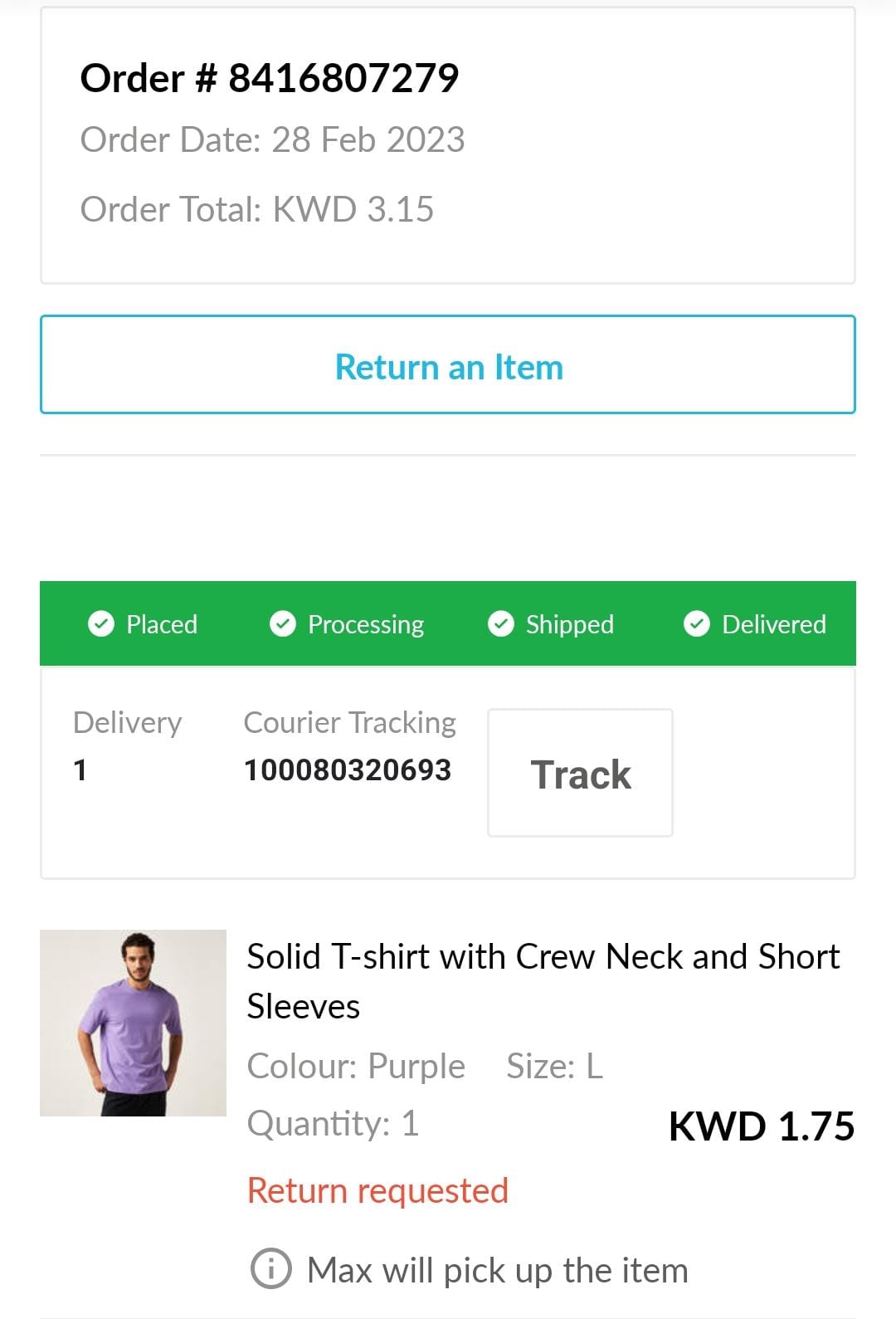Tap the Max will pick up message
Viewport: 896px width, 1319px height.
pos(497,1270)
